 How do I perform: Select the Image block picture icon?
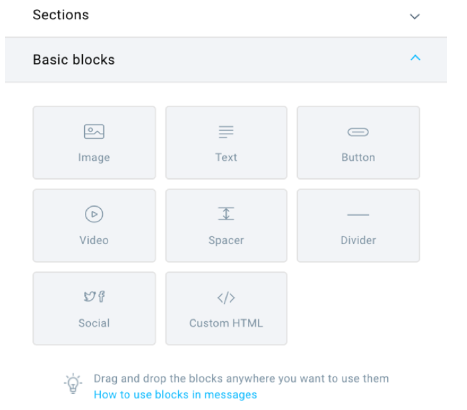[94, 131]
